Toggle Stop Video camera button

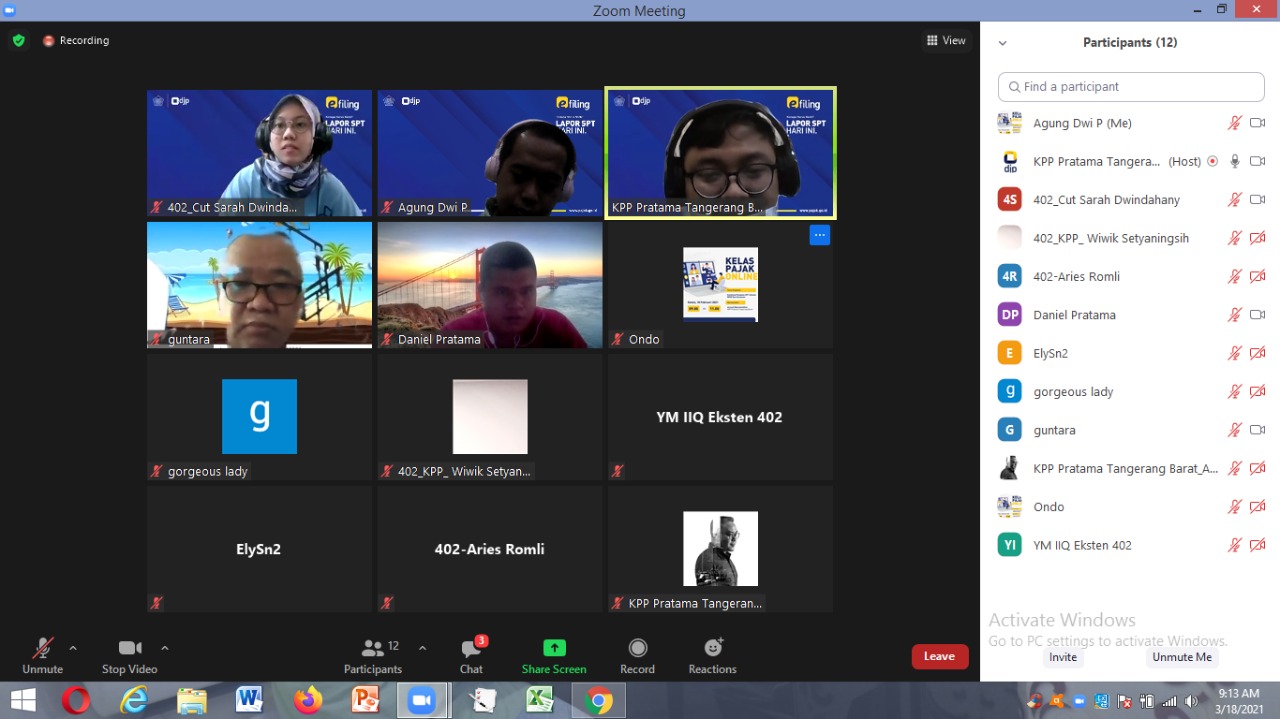point(129,649)
